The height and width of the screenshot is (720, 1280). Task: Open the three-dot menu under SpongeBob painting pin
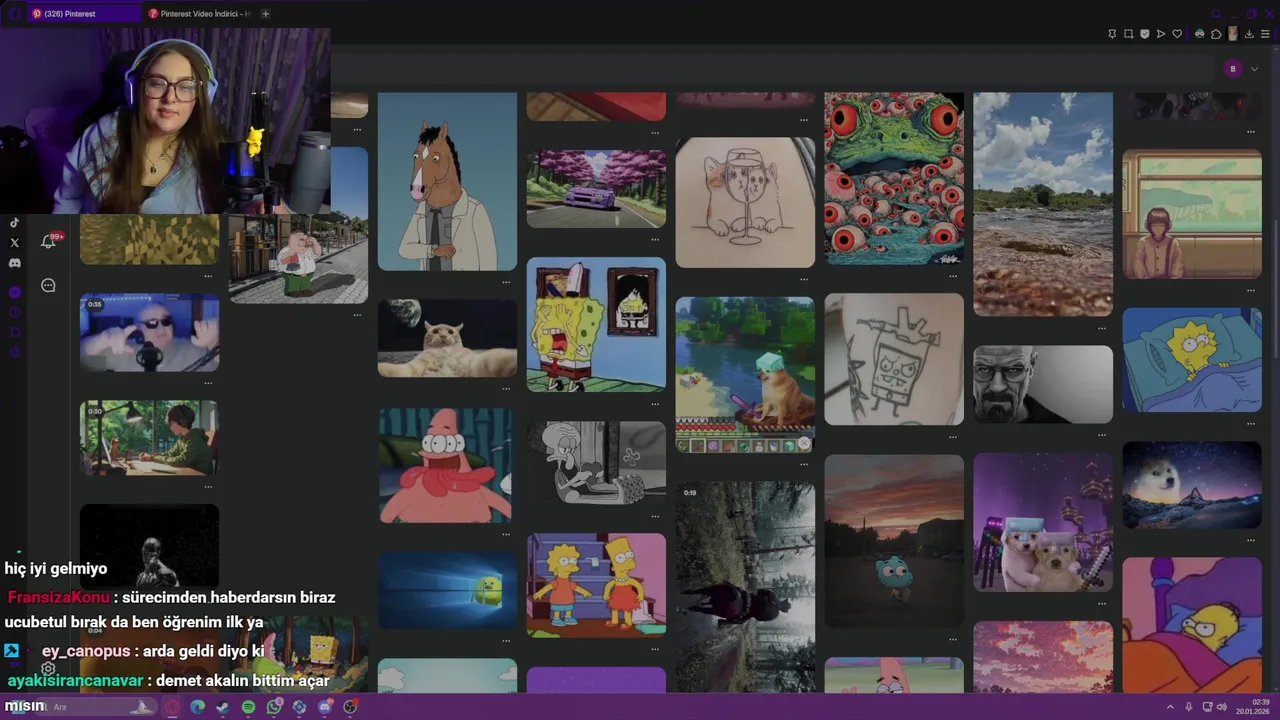655,403
